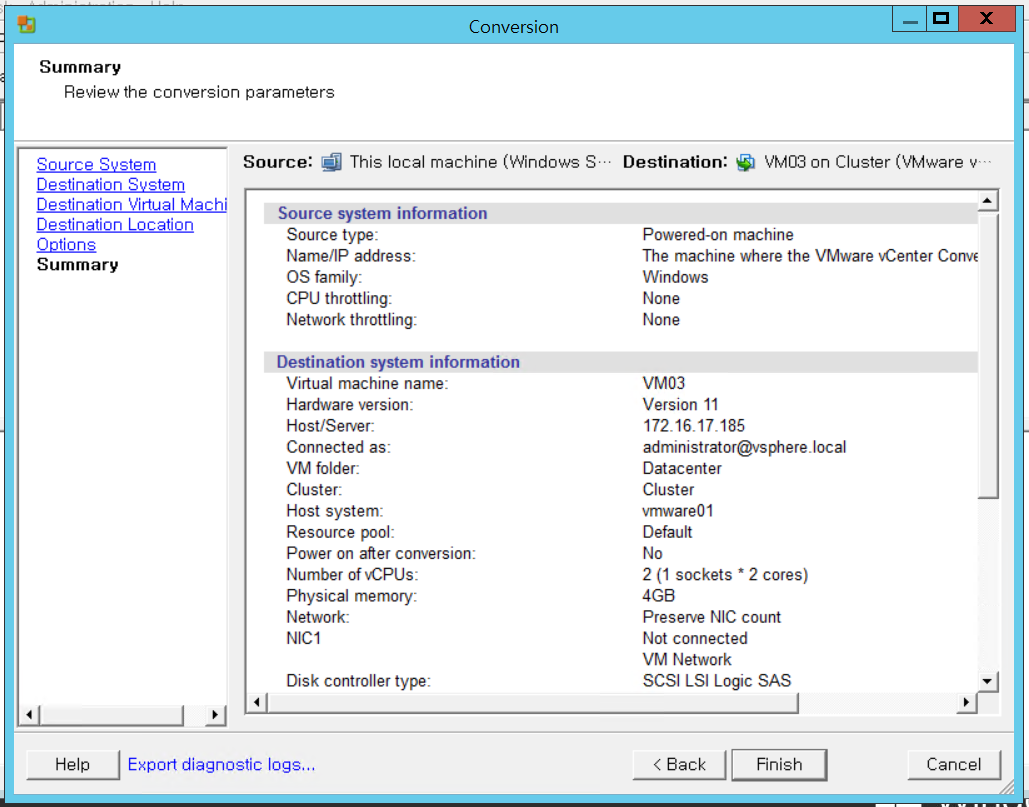The height and width of the screenshot is (807, 1029).
Task: Click the Back button
Action: [679, 764]
